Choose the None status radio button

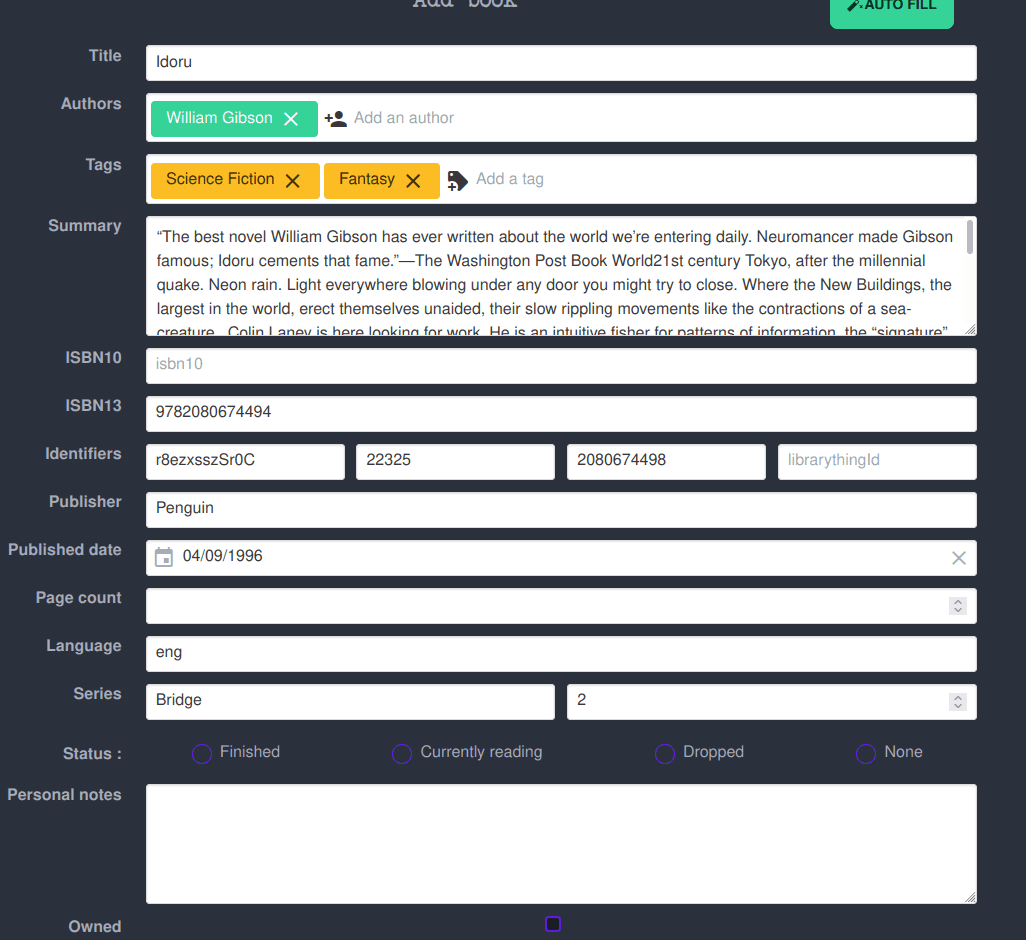pos(866,754)
